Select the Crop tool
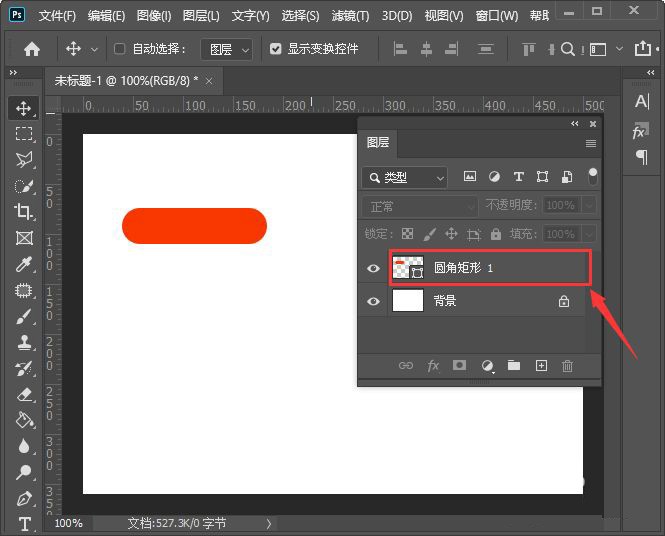Image resolution: width=665 pixels, height=536 pixels. point(23,211)
